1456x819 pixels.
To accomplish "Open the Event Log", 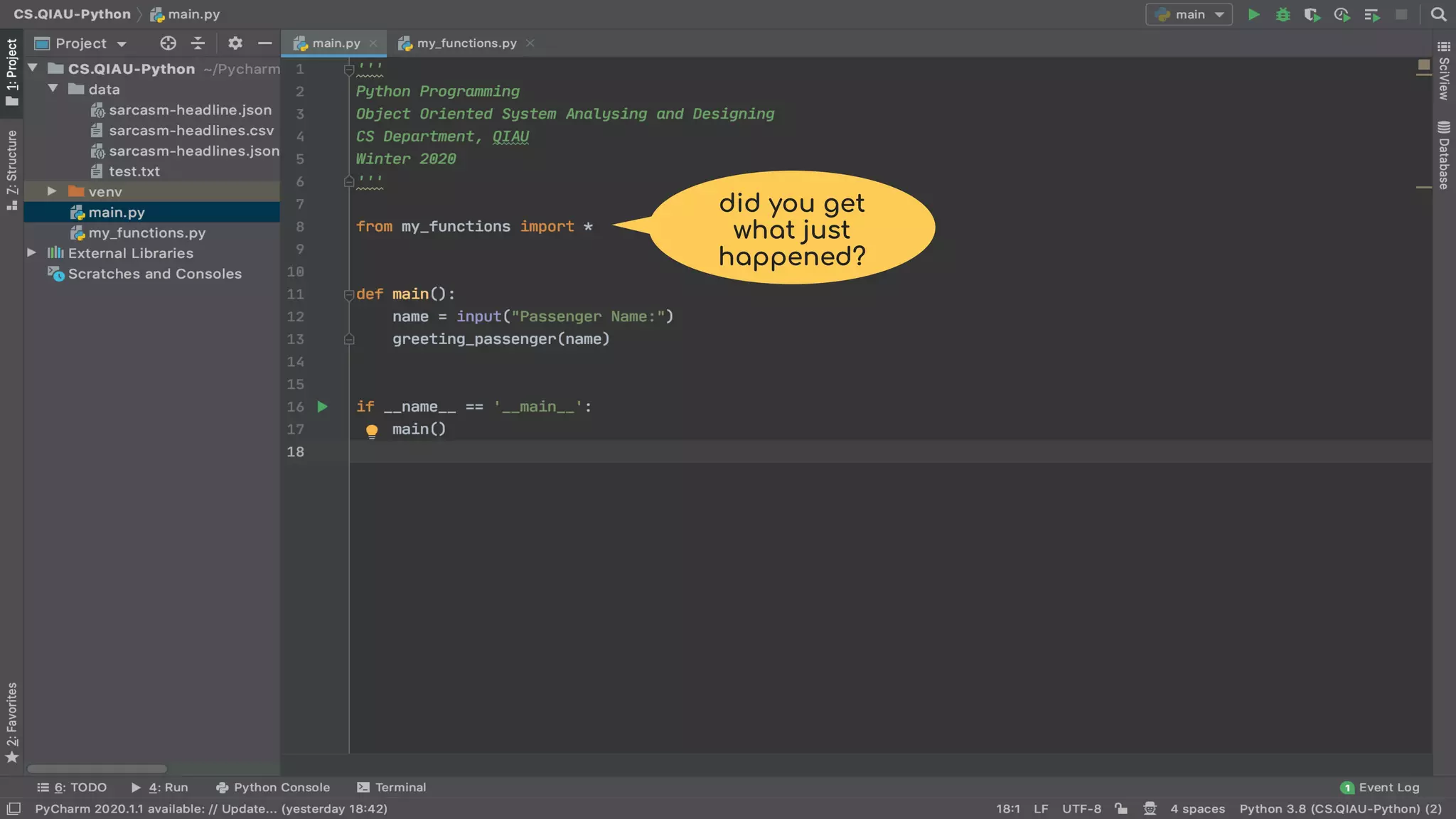I will pos(1380,787).
